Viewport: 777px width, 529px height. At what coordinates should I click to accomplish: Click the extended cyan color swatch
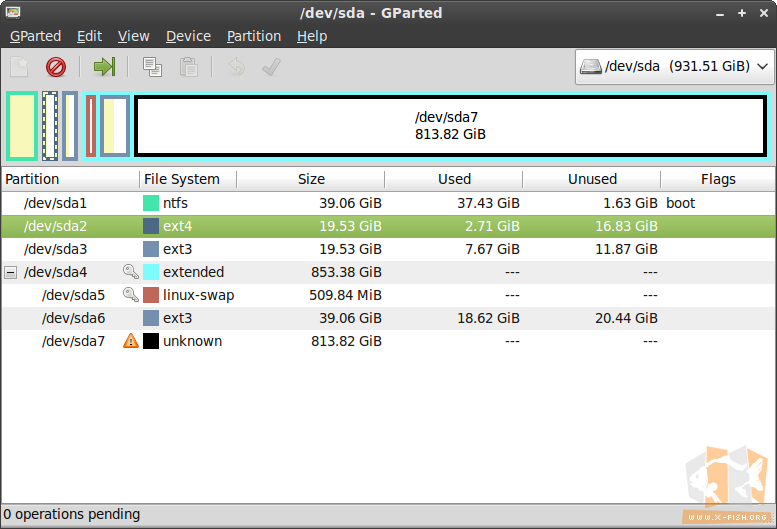[151, 272]
